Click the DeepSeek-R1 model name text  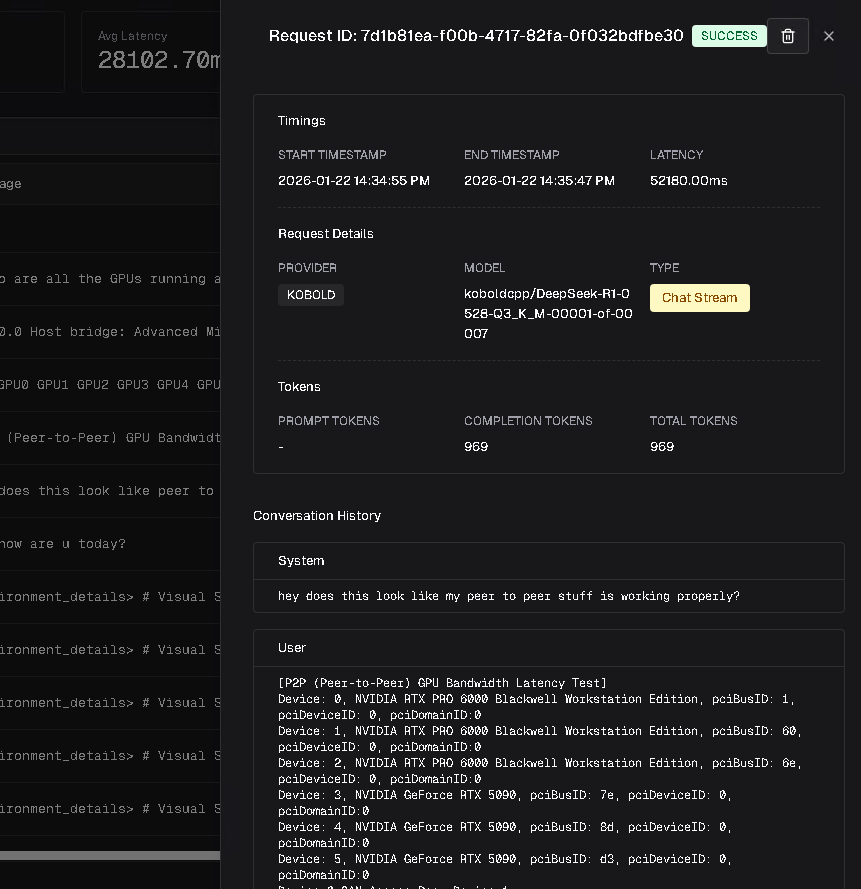pyautogui.click(x=547, y=314)
